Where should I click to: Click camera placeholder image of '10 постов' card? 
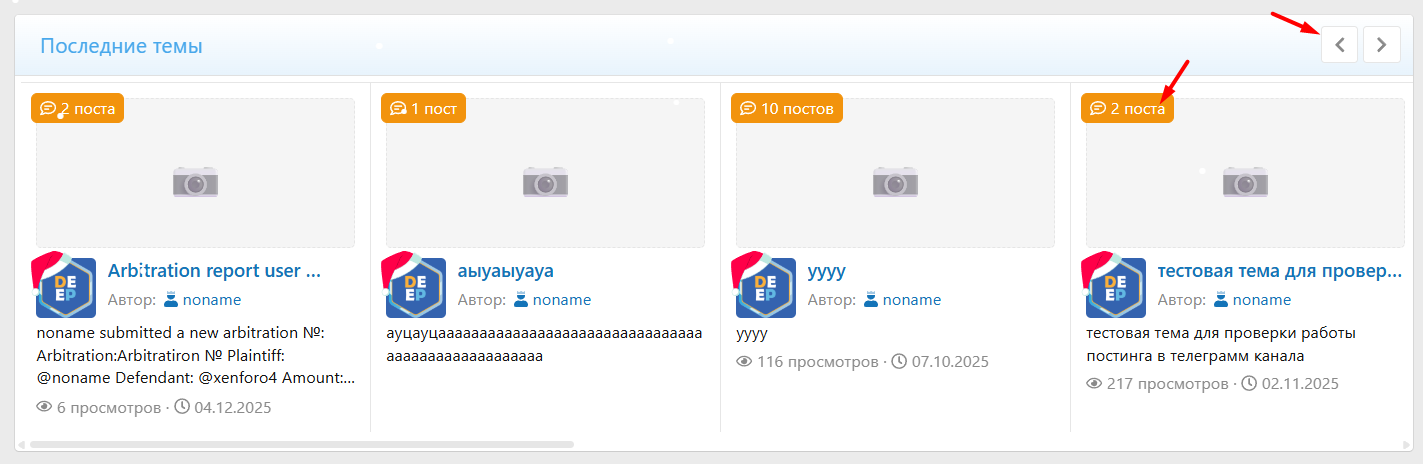point(895,182)
